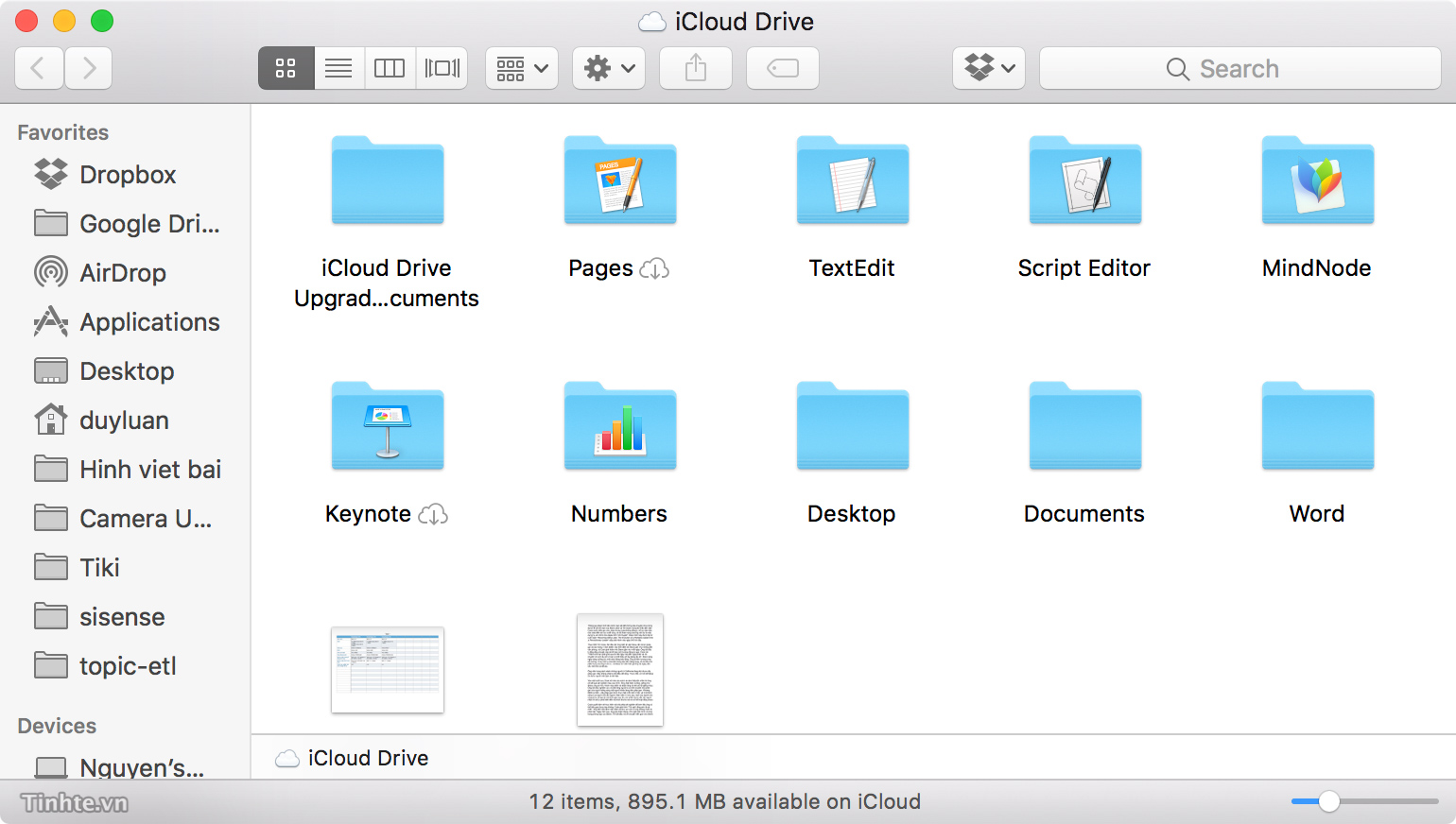The height and width of the screenshot is (824, 1456).
Task: Select the Documents folder icon
Action: (1085, 425)
